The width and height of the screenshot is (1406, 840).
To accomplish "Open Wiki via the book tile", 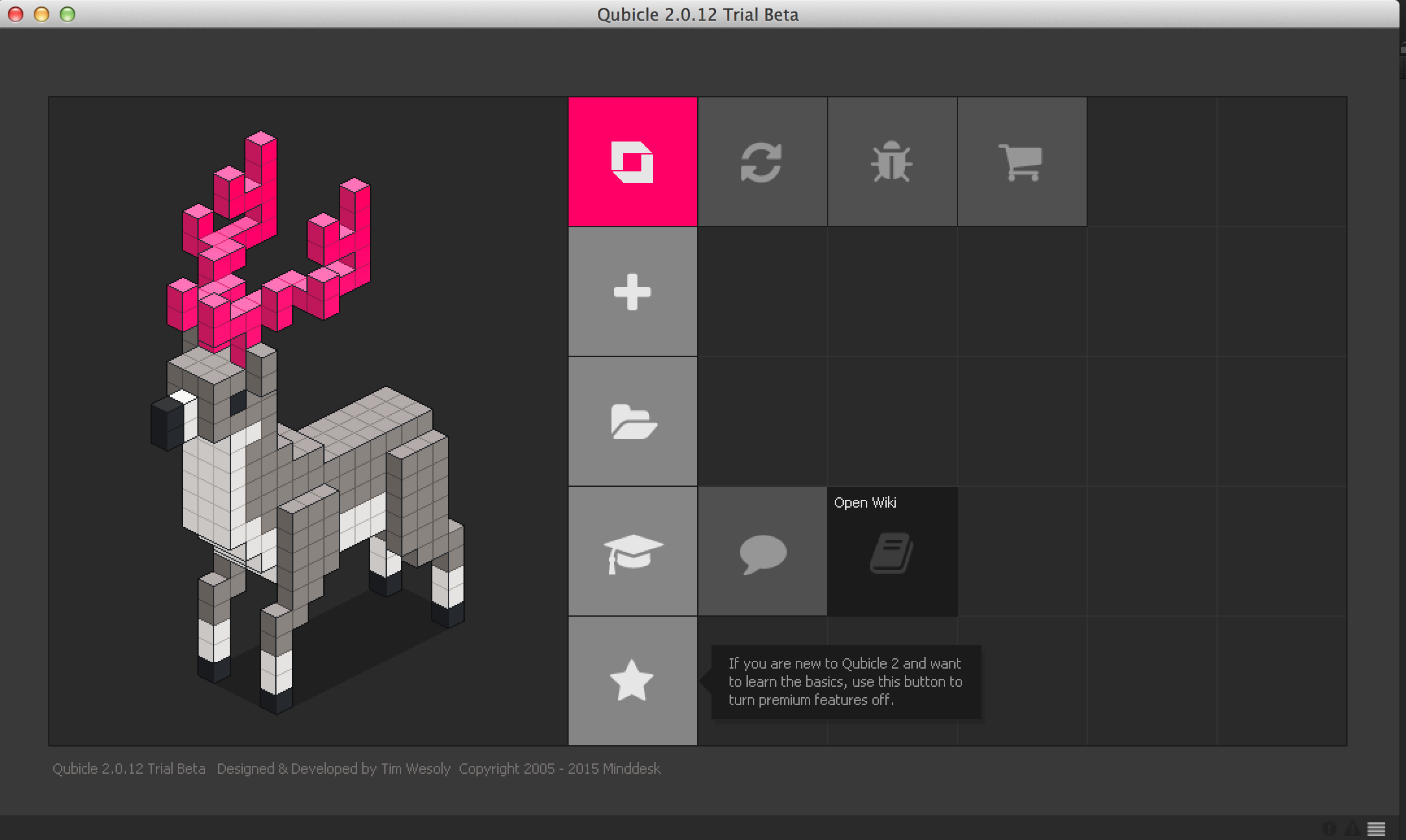I will (892, 551).
